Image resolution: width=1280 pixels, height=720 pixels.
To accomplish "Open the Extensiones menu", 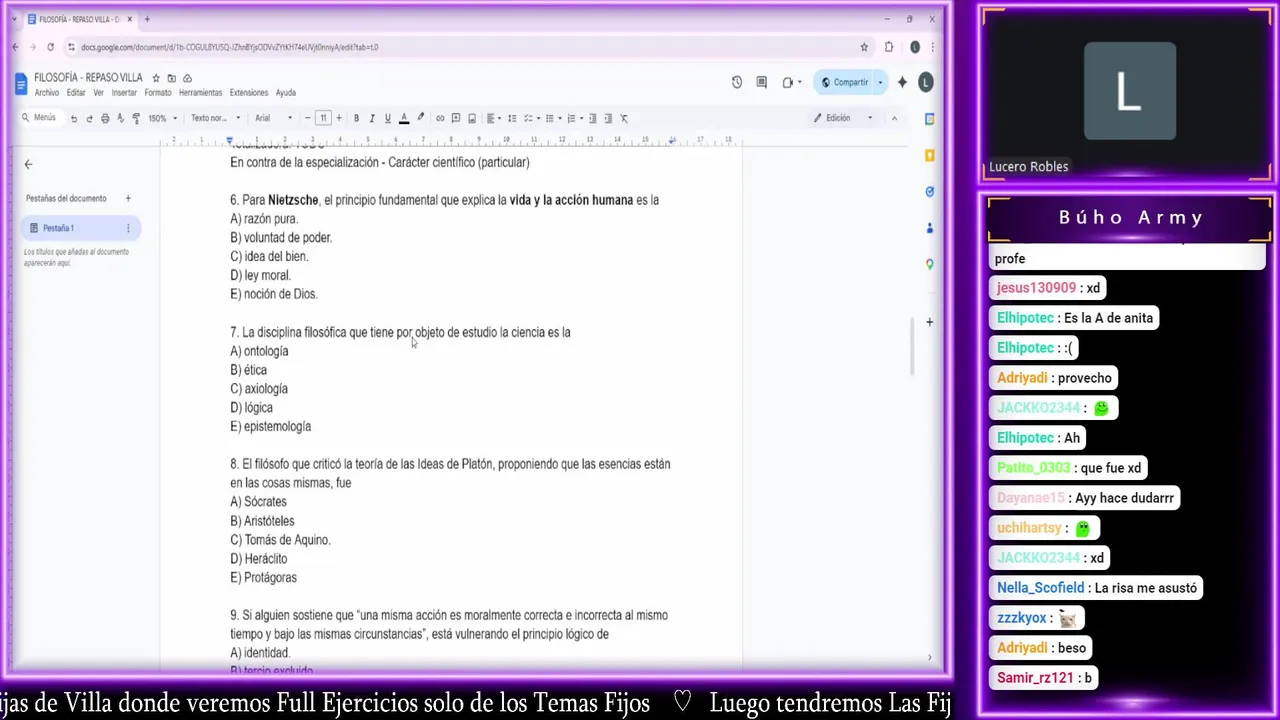I will pos(249,93).
